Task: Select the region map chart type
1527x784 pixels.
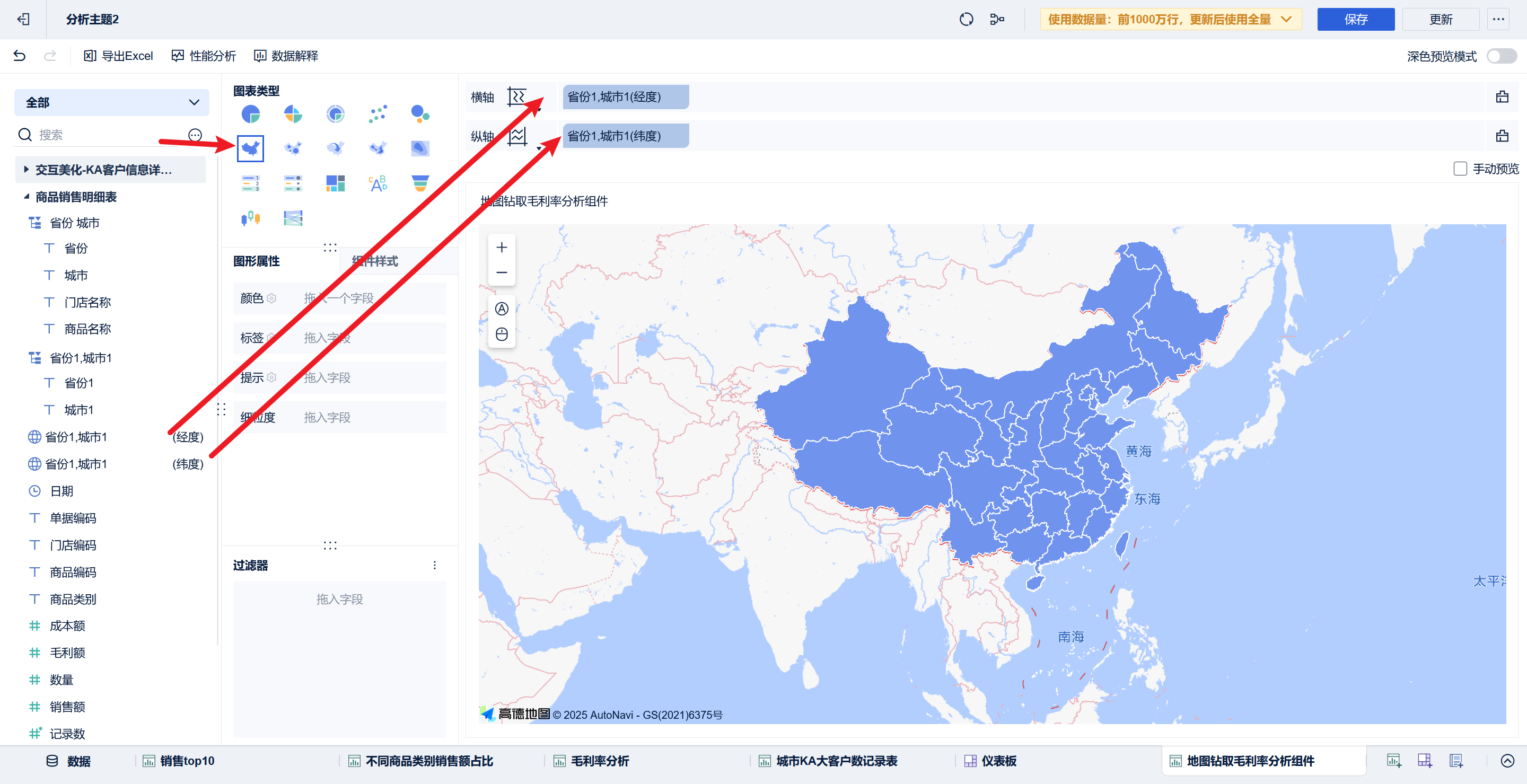Action: pyautogui.click(x=250, y=148)
